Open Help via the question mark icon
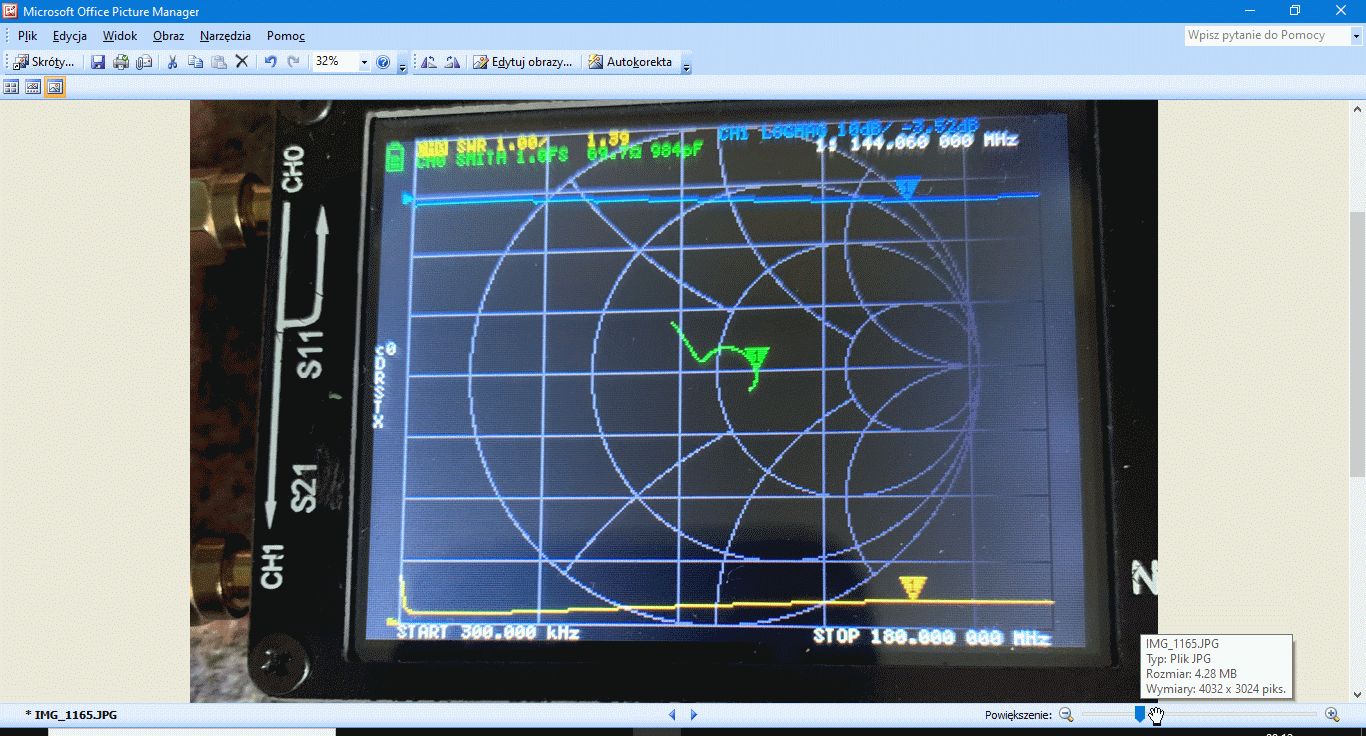The width and height of the screenshot is (1366, 736). [x=383, y=62]
